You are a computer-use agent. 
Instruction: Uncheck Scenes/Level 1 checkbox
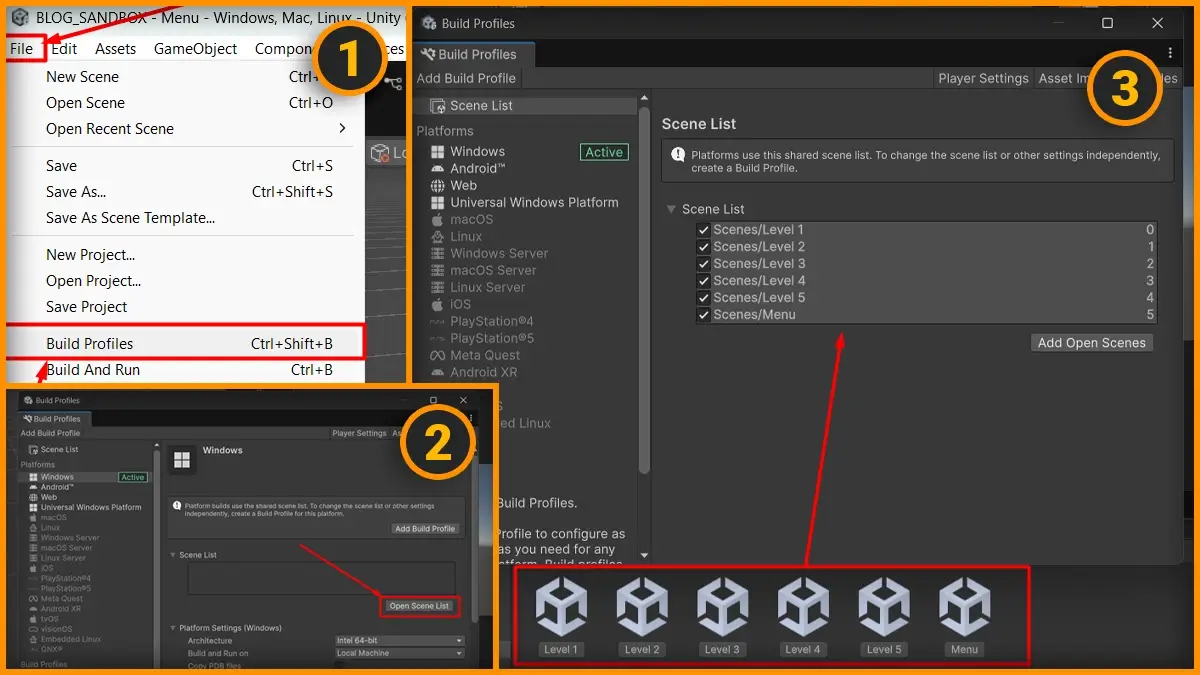pyautogui.click(x=703, y=230)
